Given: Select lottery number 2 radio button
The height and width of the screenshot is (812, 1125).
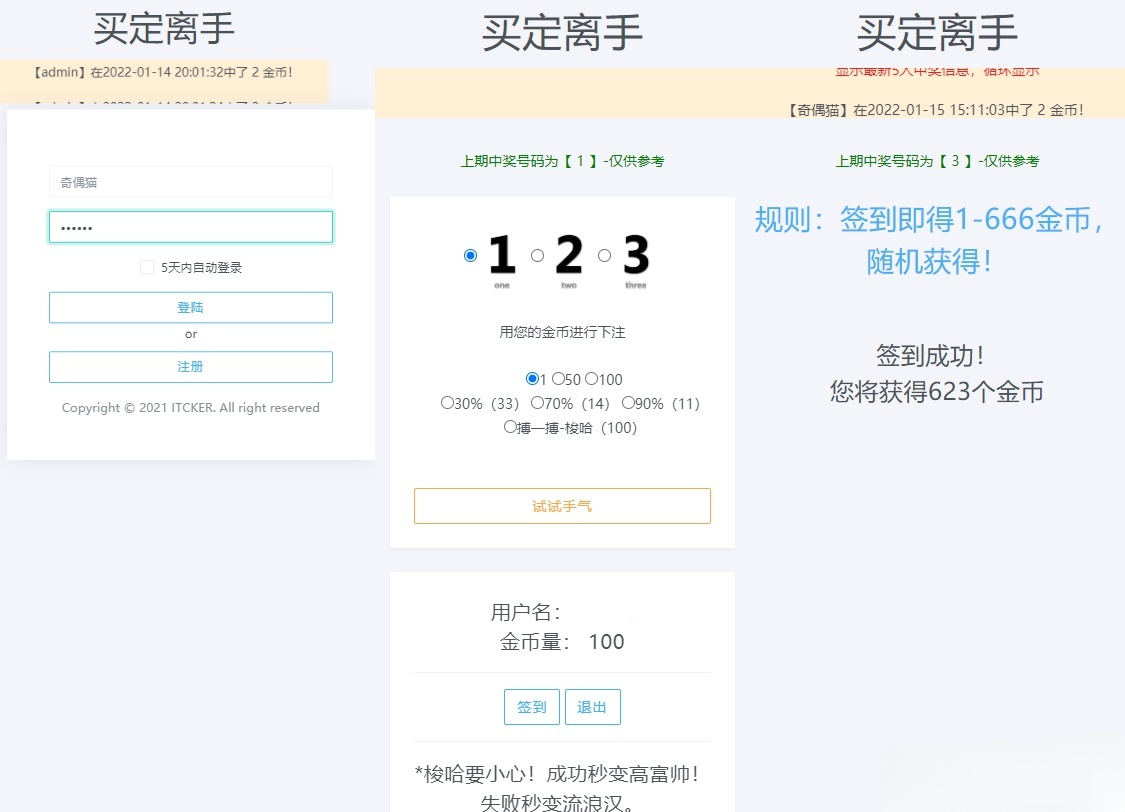Looking at the screenshot, I should click(x=537, y=255).
